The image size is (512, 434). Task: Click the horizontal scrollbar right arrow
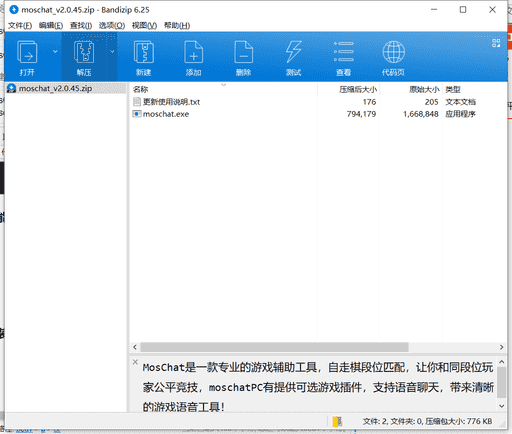click(x=502, y=347)
